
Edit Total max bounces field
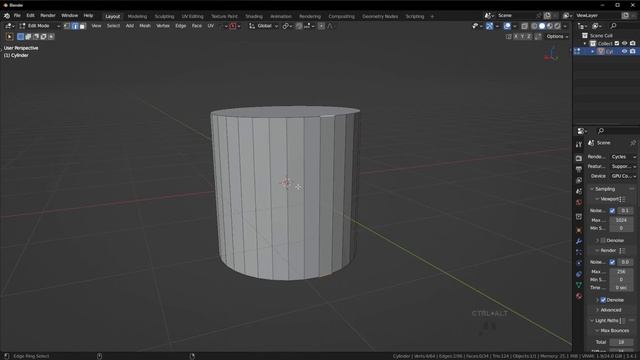621,342
